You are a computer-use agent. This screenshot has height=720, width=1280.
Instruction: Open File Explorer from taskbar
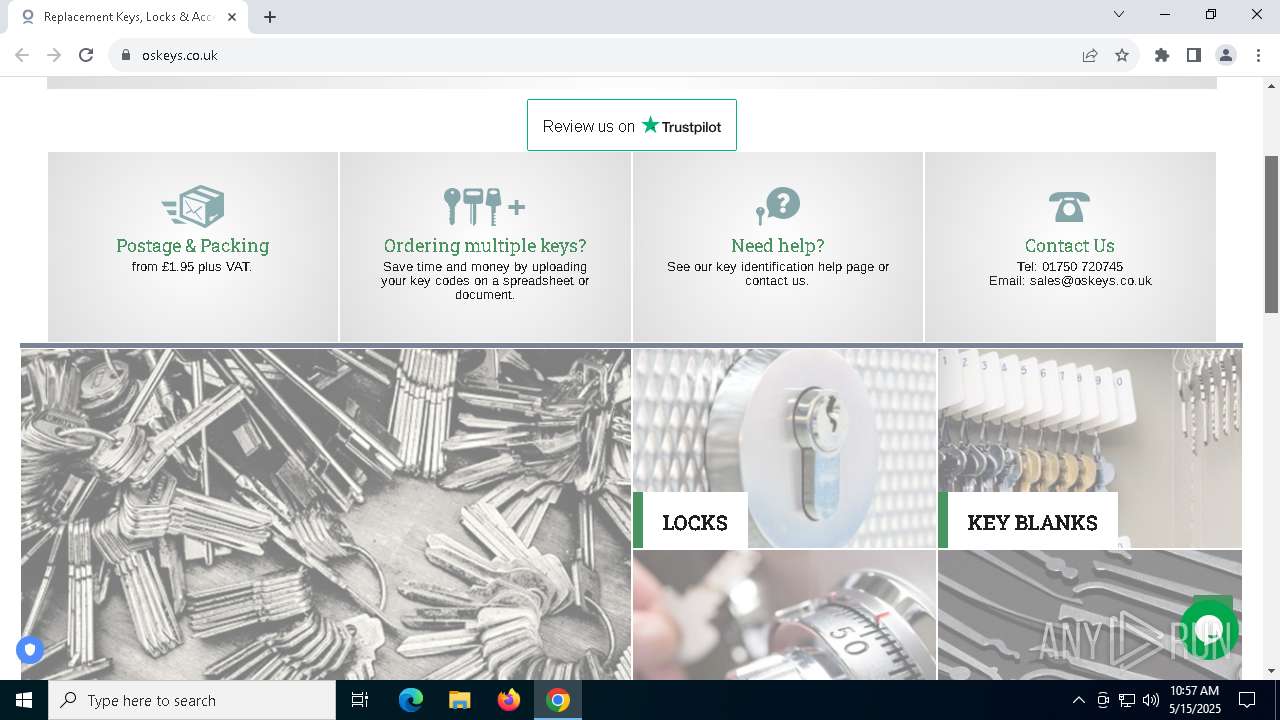coord(460,700)
